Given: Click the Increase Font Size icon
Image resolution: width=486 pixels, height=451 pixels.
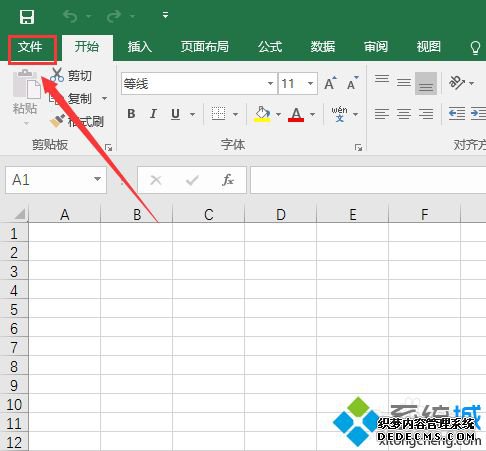Looking at the screenshot, I should [330, 83].
